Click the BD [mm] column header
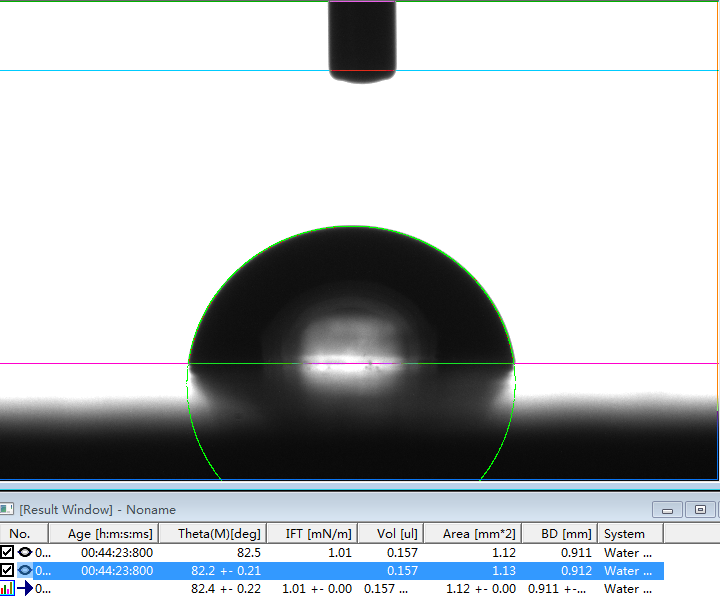Screen dimensions: 720x612 (x=563, y=534)
